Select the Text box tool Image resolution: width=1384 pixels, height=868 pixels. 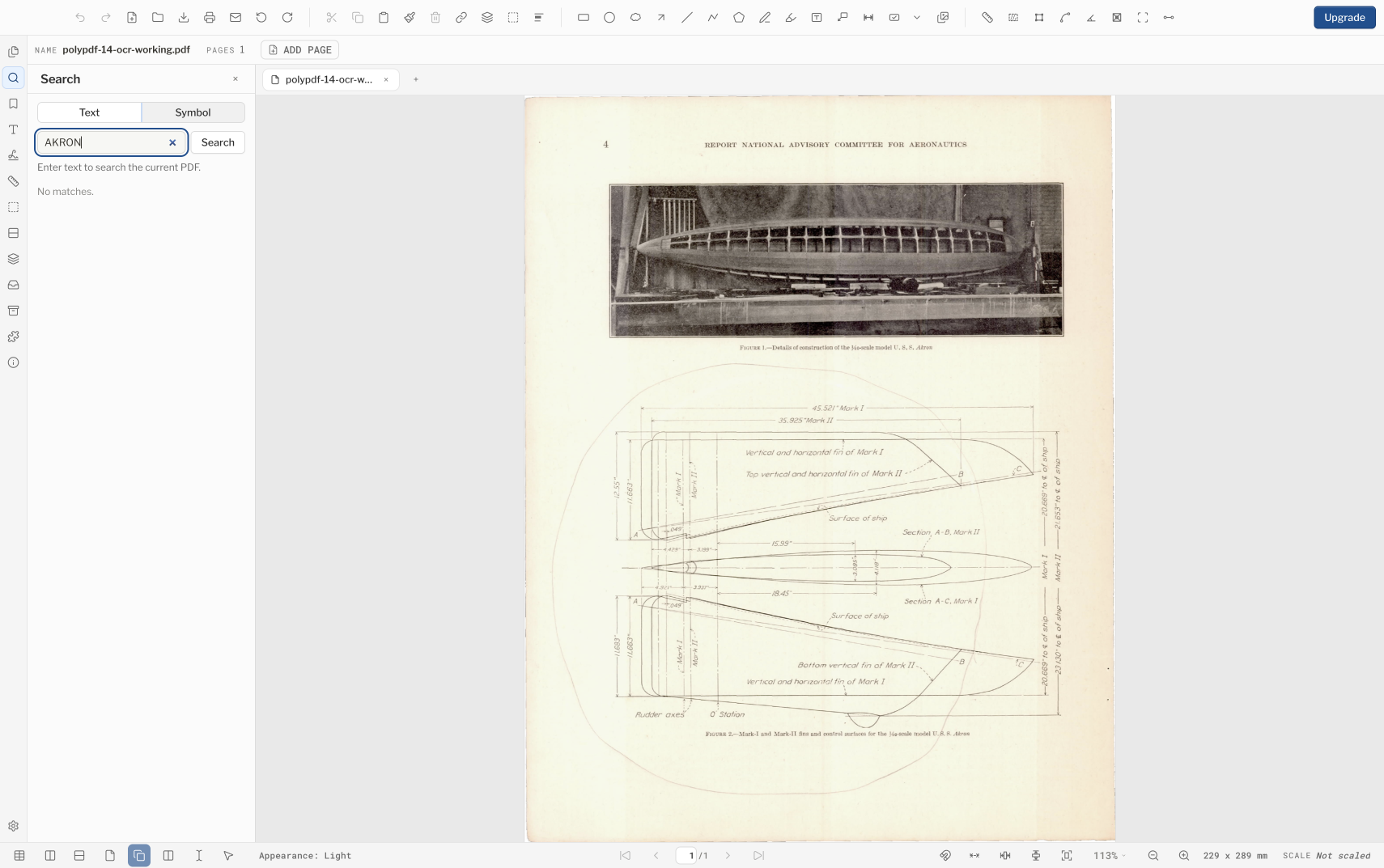click(x=817, y=17)
